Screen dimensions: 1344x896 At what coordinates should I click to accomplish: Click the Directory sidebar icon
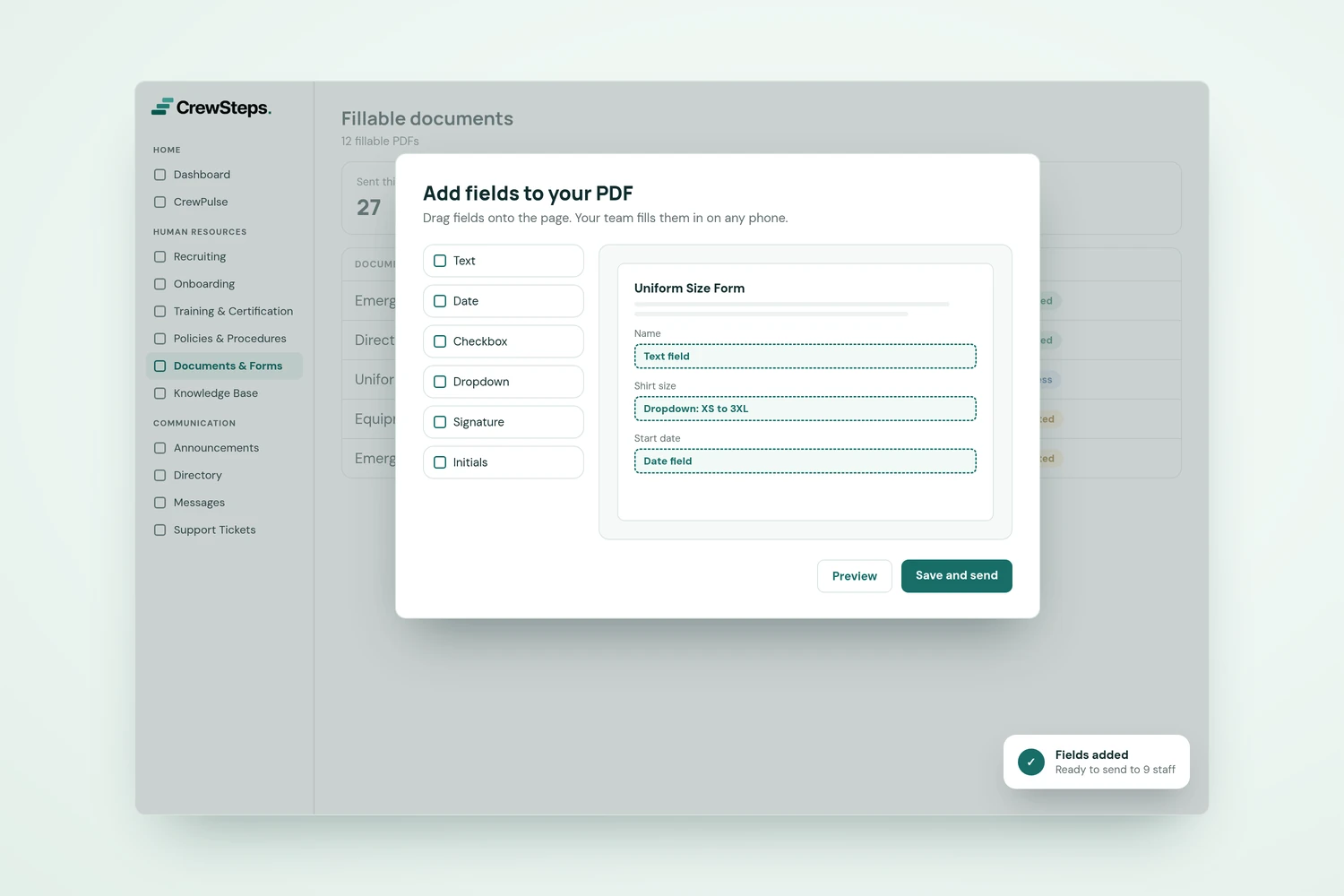(159, 475)
